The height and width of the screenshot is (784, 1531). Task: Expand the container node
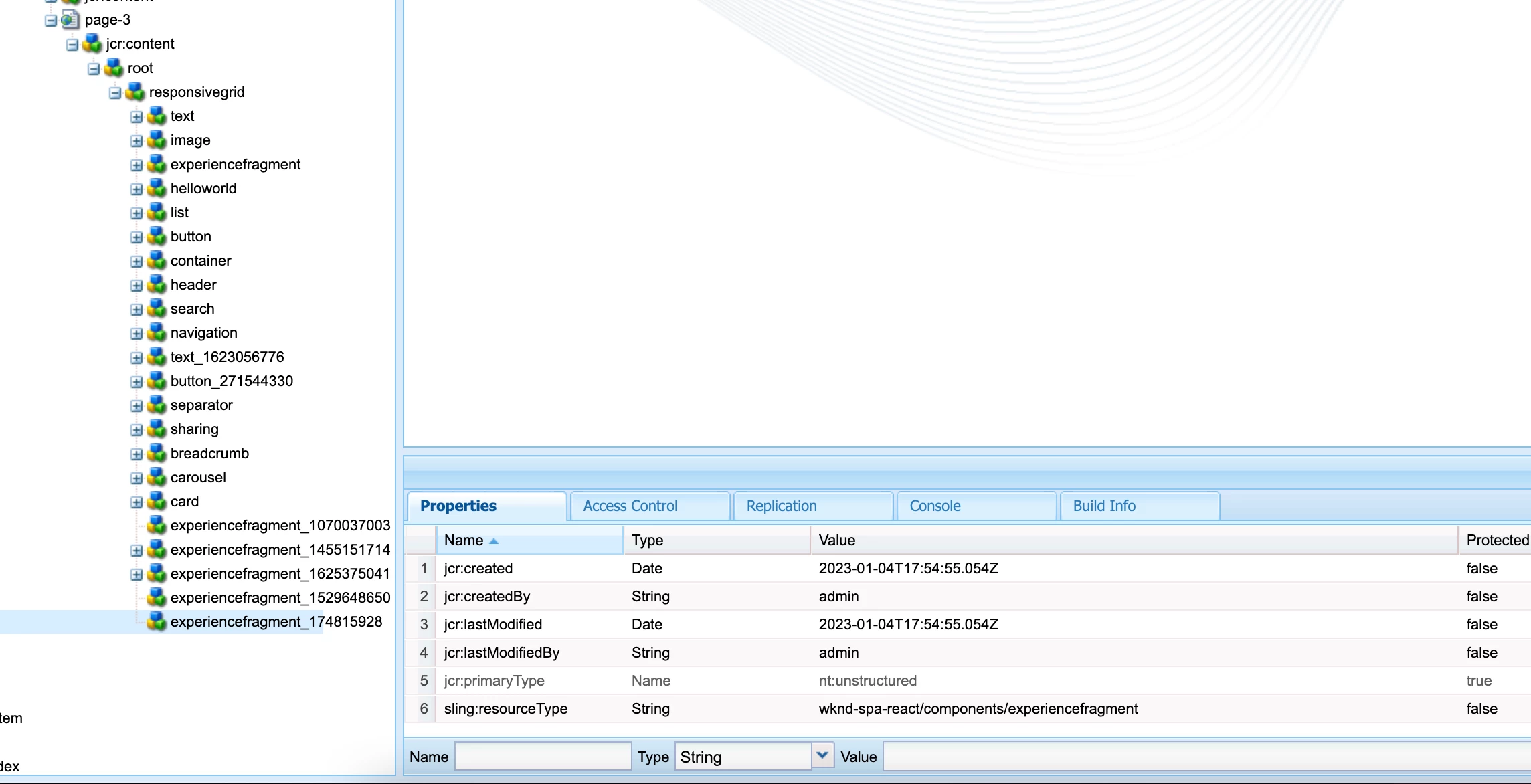(137, 262)
